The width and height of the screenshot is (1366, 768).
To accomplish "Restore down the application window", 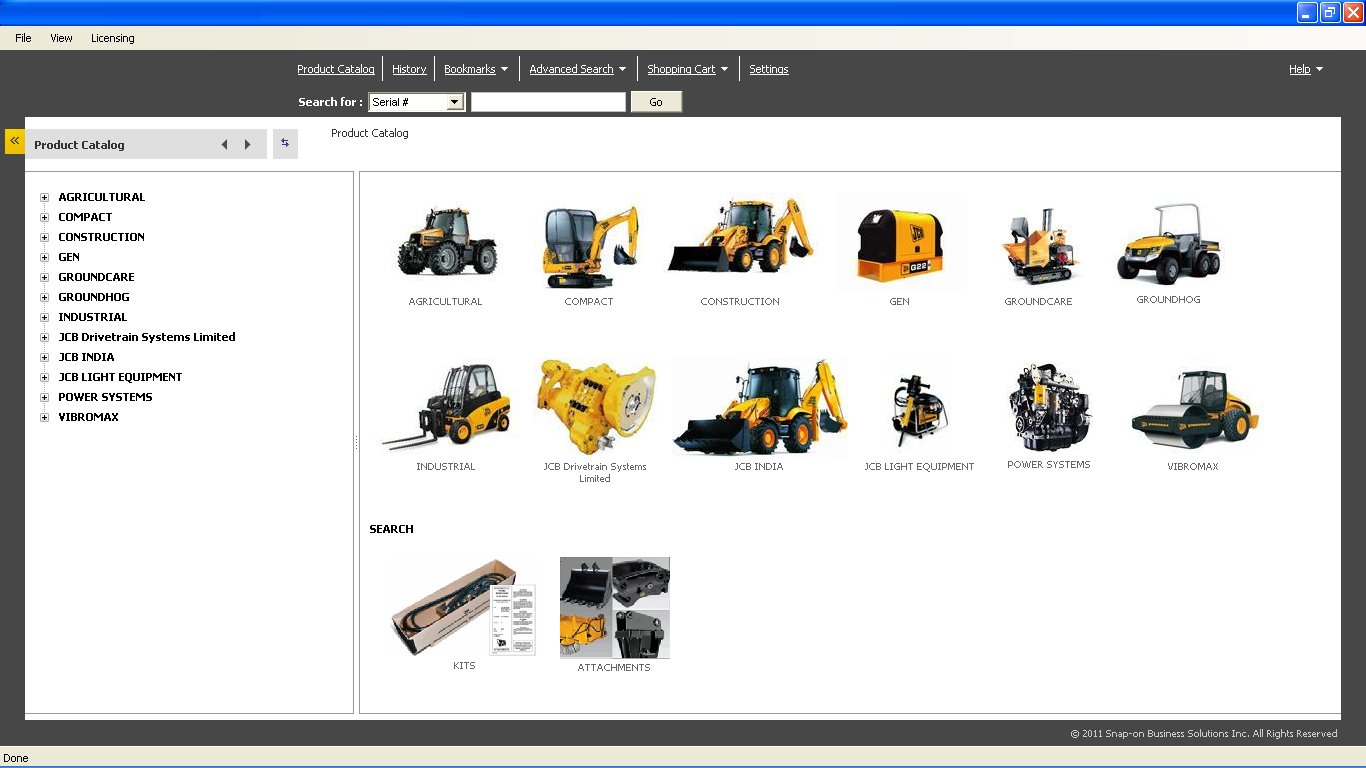I will point(1330,12).
